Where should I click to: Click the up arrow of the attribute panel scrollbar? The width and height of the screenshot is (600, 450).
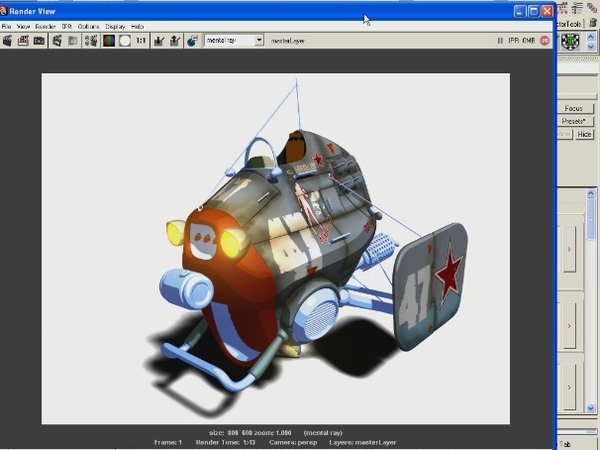click(x=591, y=194)
